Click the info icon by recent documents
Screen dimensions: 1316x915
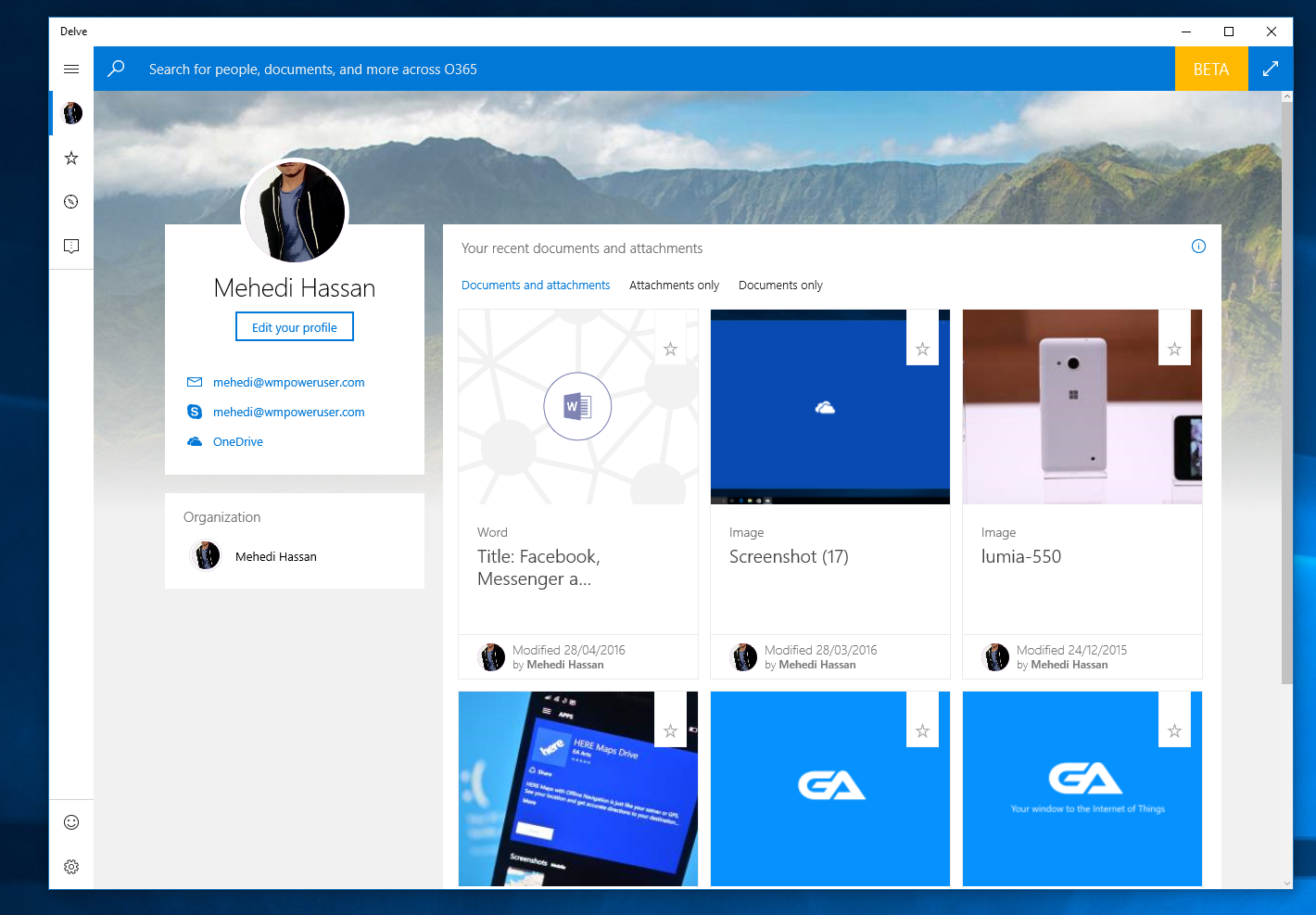pos(1198,246)
